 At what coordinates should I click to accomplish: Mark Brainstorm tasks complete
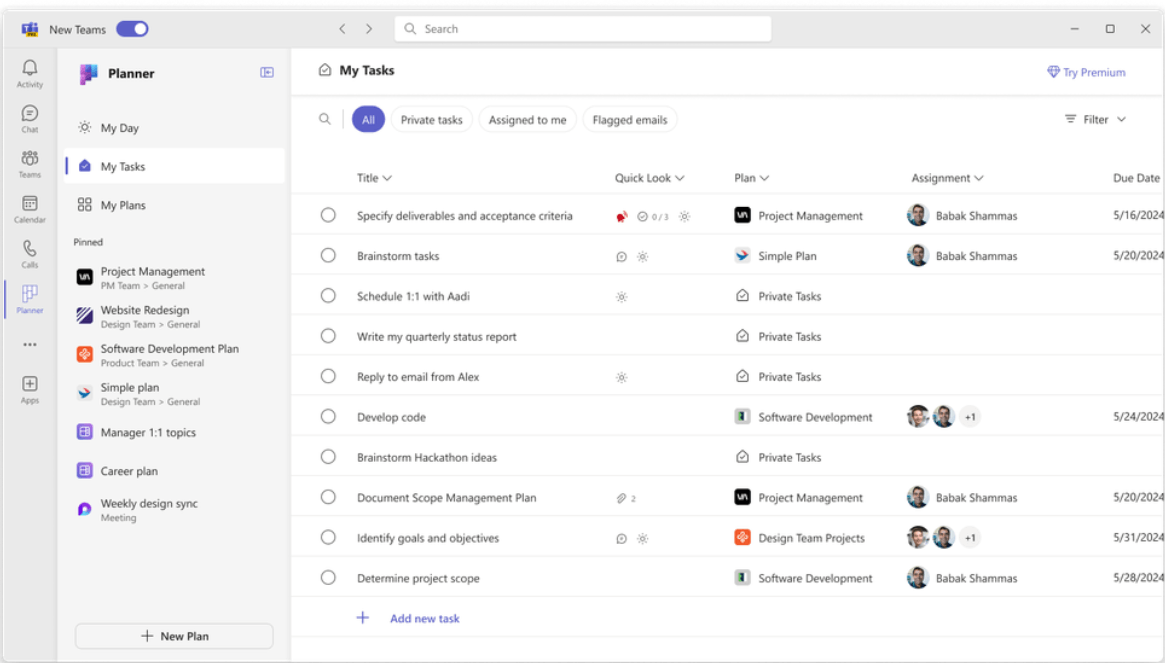click(x=328, y=255)
